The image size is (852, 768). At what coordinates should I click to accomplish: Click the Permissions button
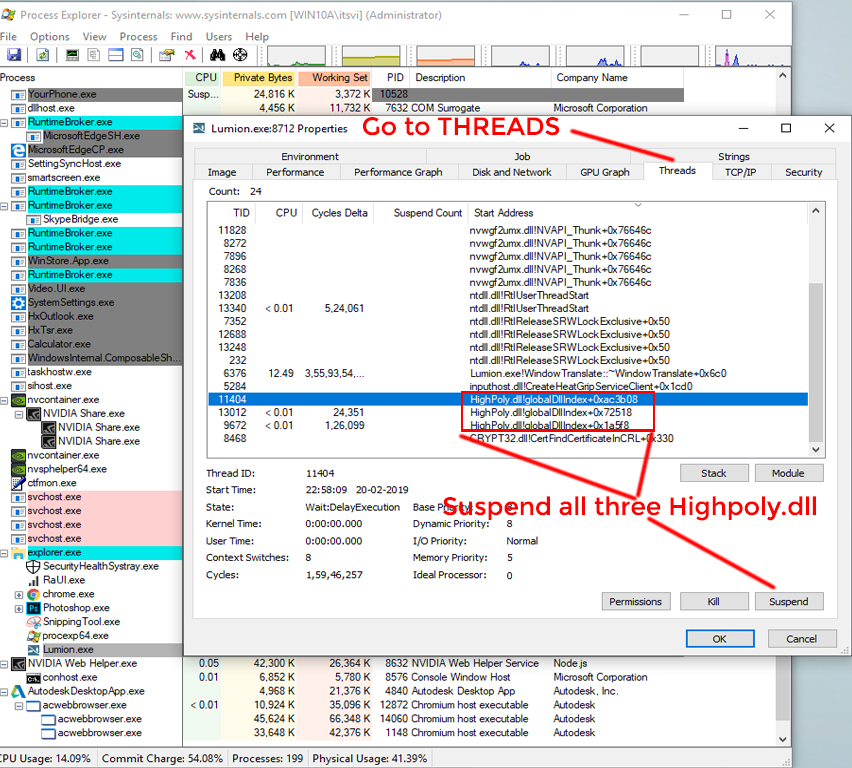[x=636, y=601]
